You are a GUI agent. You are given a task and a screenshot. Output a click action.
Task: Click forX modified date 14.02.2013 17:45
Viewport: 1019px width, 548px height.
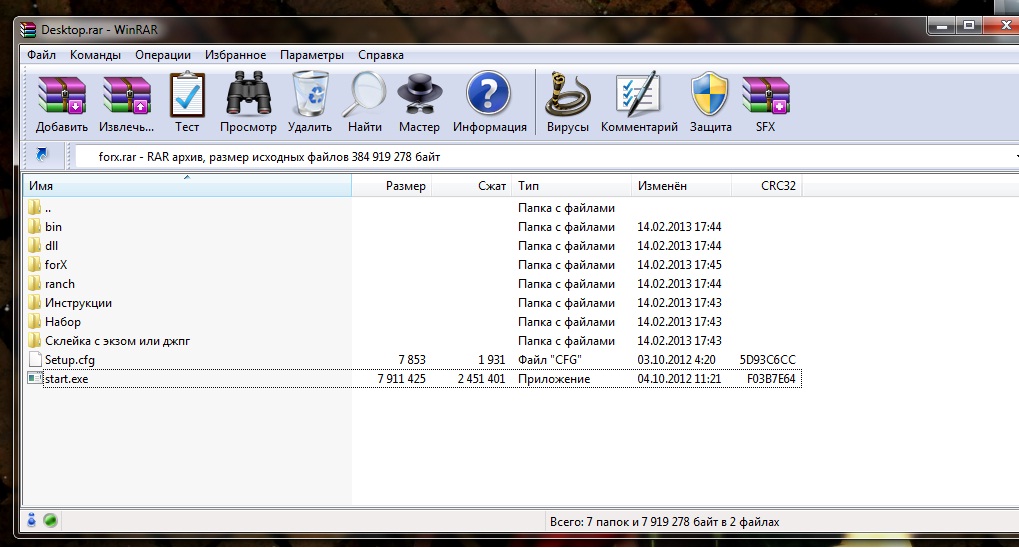pos(679,265)
